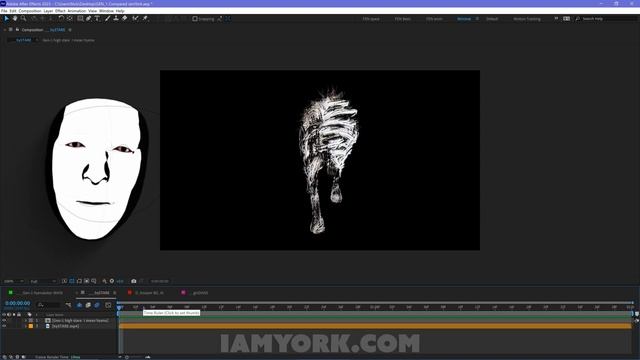Select the Eraser tool

click(124, 18)
